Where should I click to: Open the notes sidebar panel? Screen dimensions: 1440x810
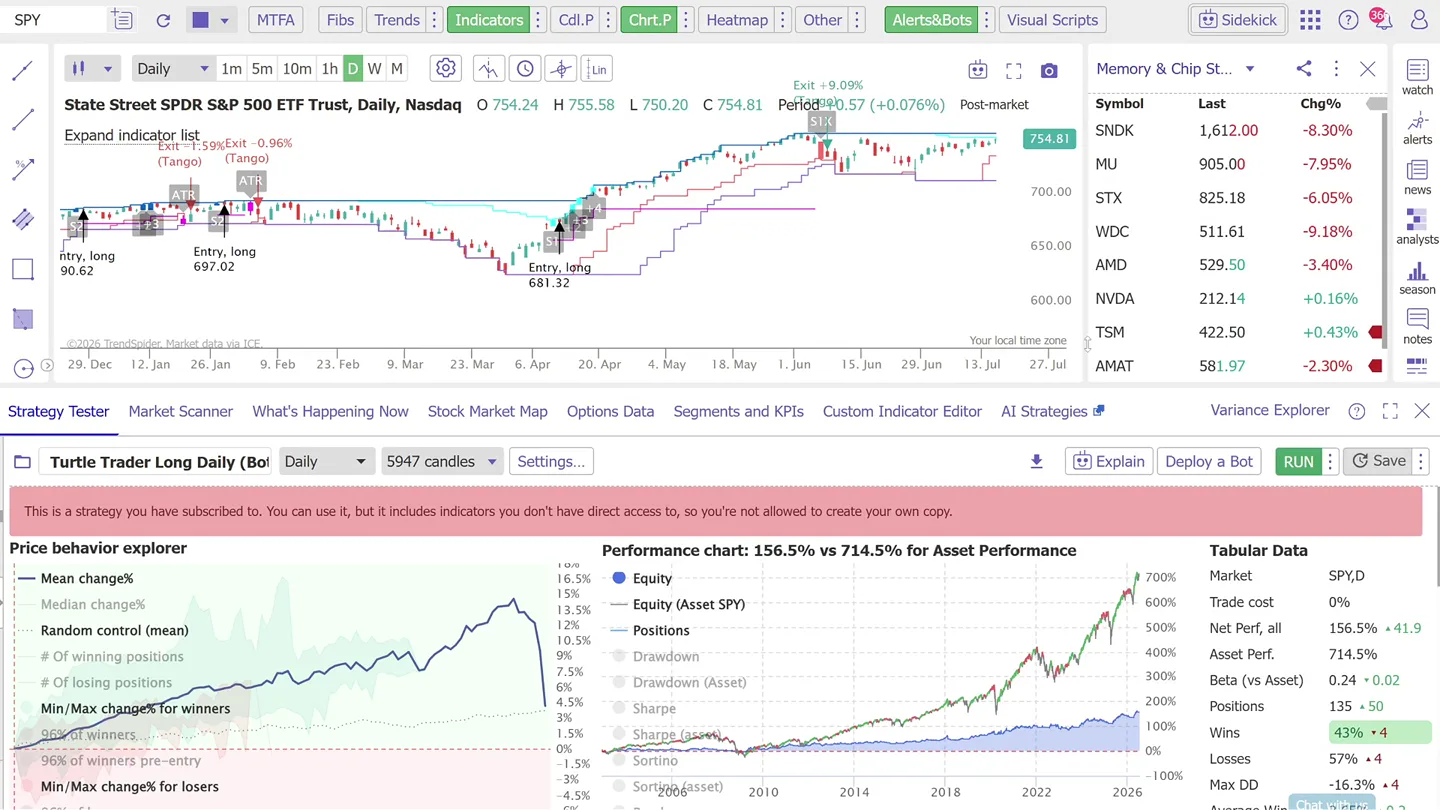[x=1417, y=327]
